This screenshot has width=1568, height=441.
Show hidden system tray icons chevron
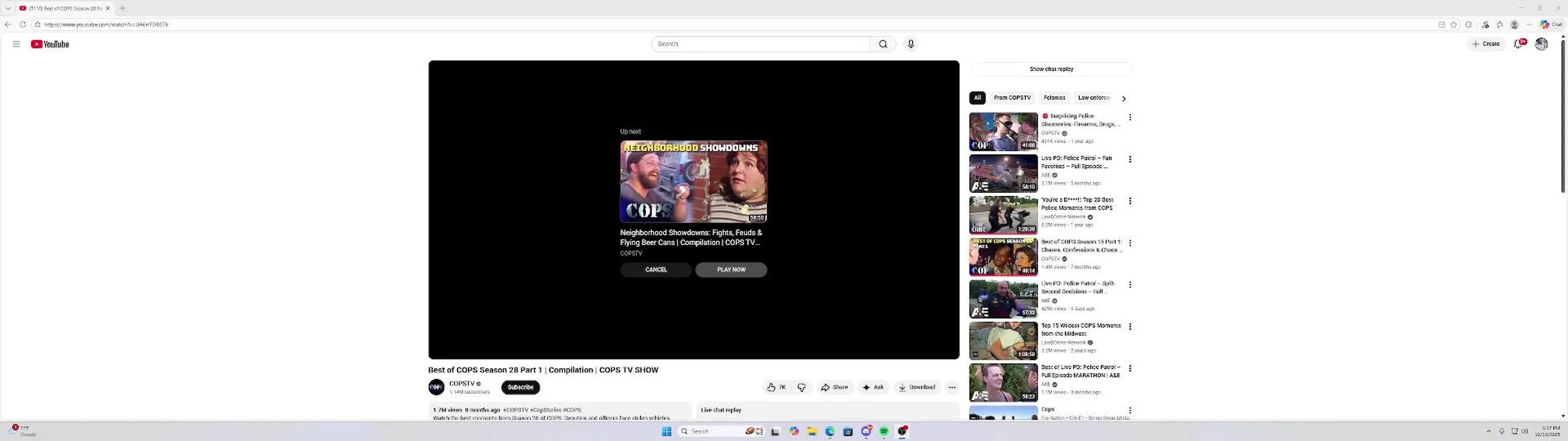pos(1488,431)
